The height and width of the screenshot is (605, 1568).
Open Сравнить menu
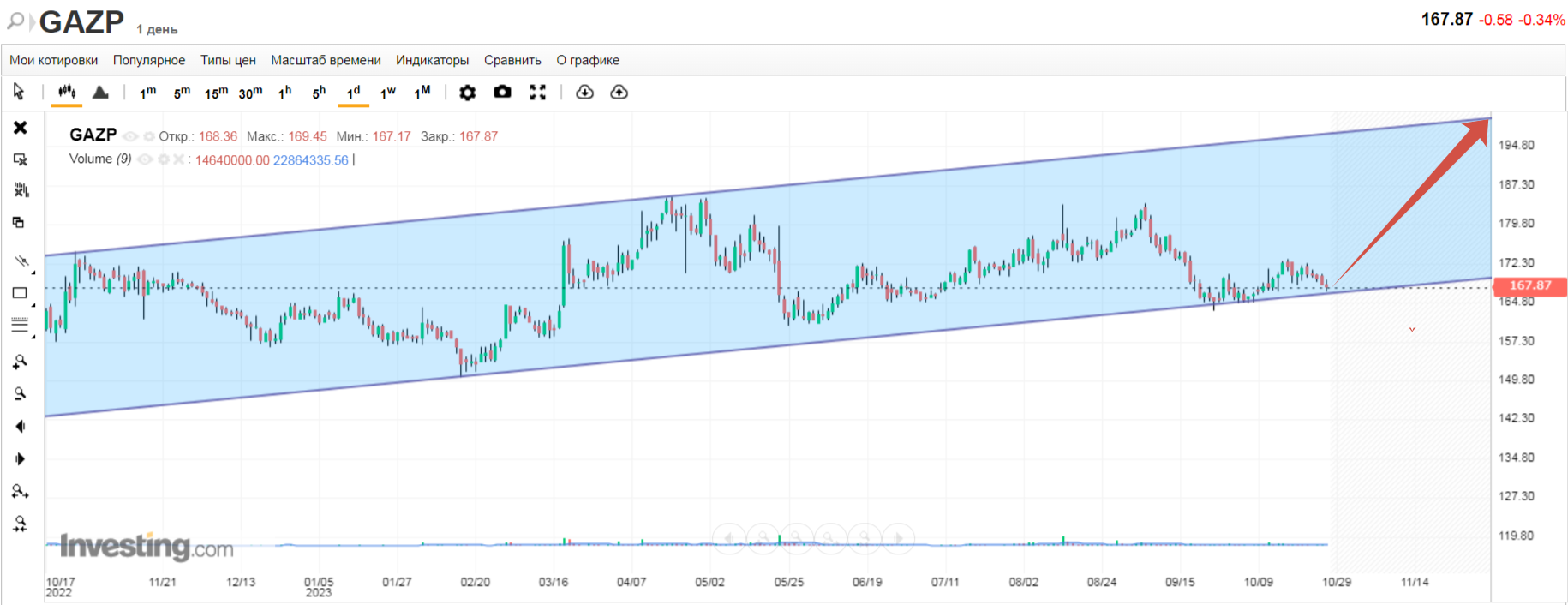(x=512, y=60)
